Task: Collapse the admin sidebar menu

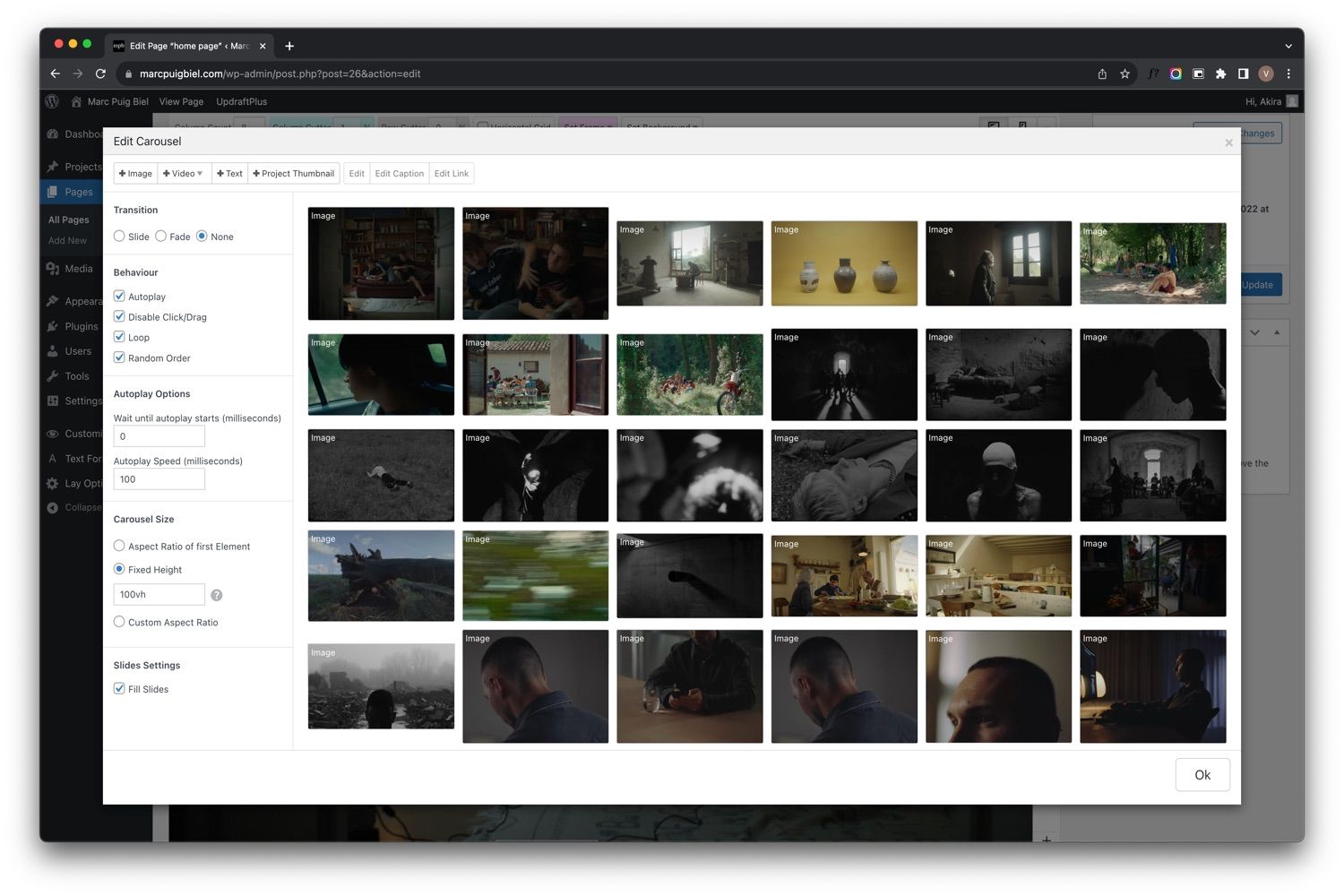Action: pyautogui.click(x=52, y=507)
